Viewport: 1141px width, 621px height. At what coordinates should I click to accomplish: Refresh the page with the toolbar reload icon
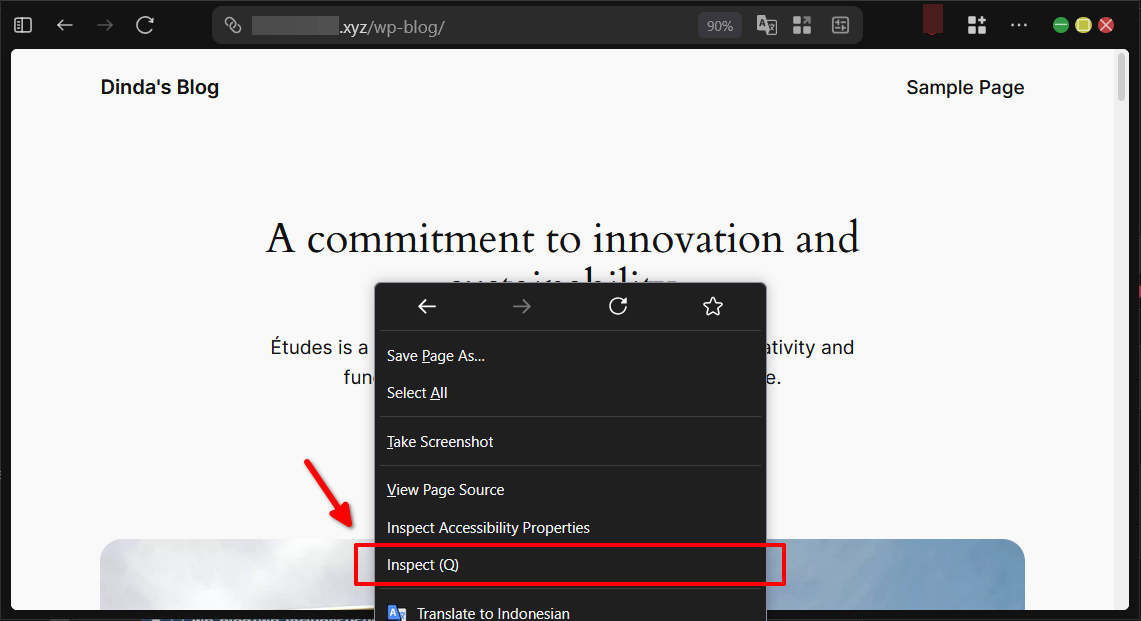(144, 24)
